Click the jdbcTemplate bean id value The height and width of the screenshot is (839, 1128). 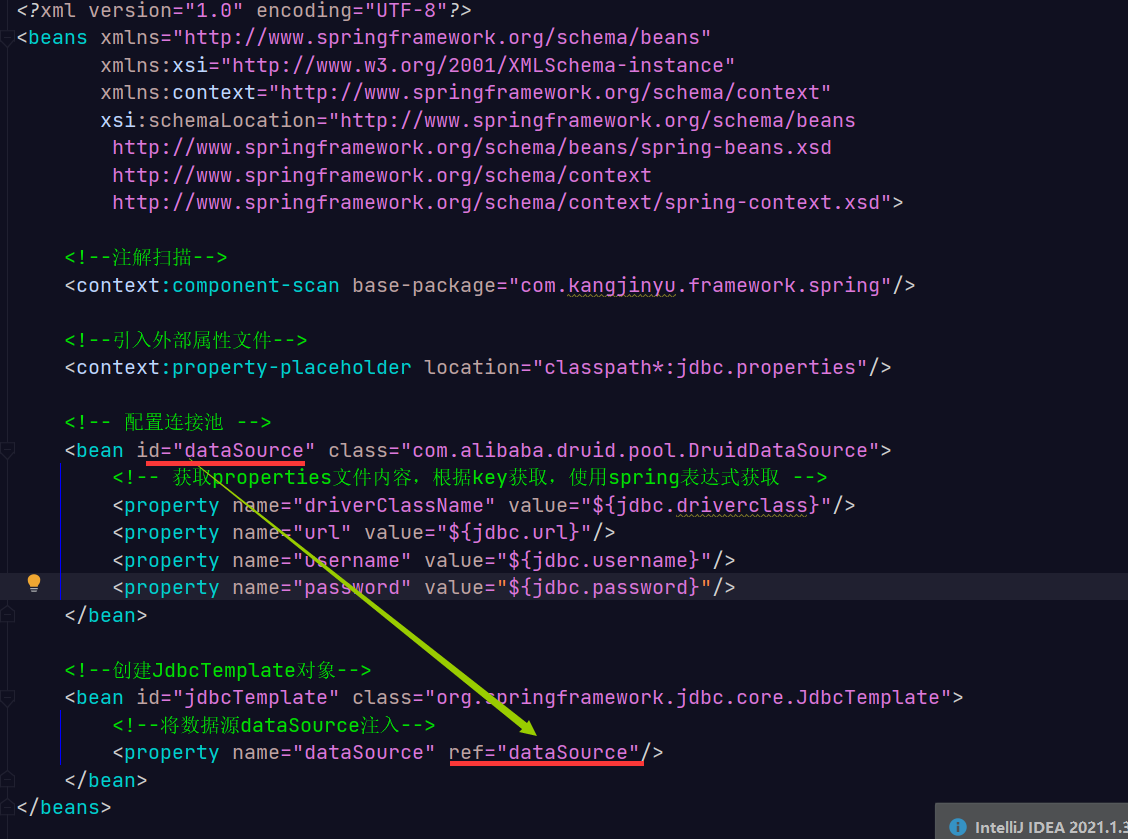(256, 697)
